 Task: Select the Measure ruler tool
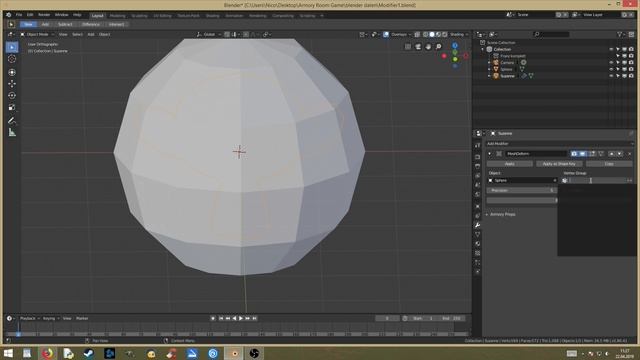pos(12,133)
